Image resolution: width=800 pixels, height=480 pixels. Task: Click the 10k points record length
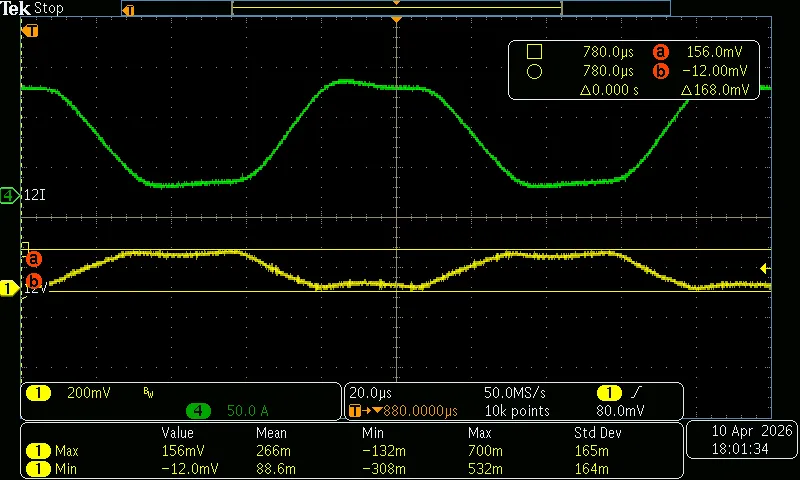517,411
